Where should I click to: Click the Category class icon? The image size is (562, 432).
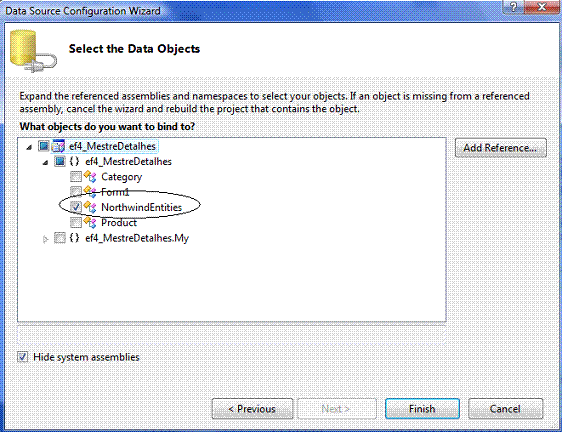click(x=90, y=176)
